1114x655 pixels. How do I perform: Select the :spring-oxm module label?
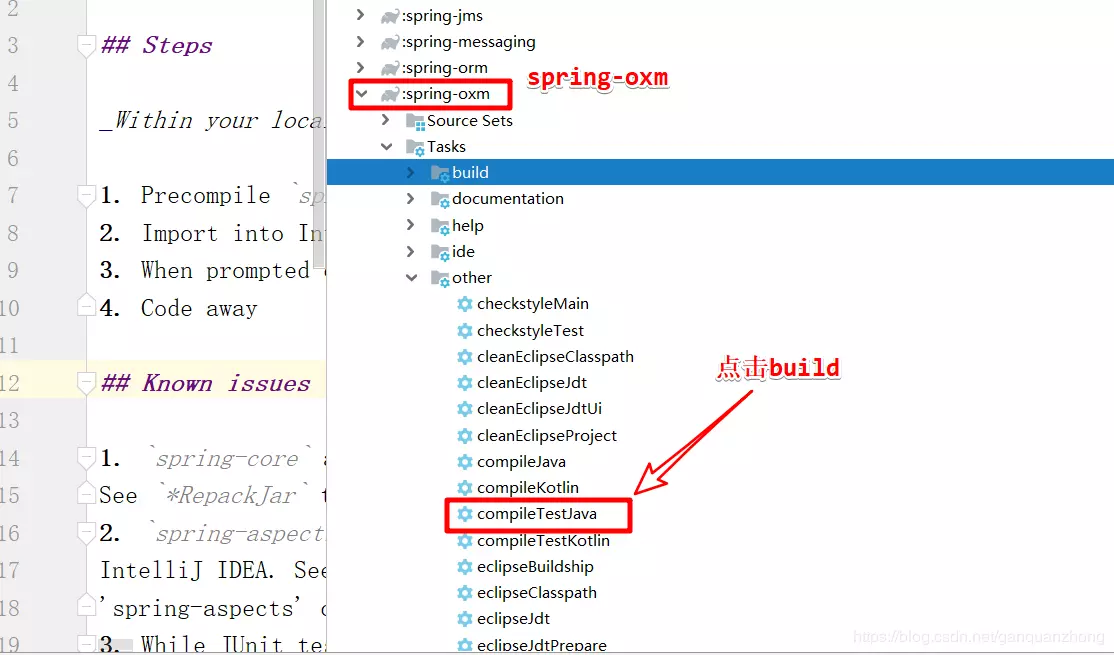446,94
